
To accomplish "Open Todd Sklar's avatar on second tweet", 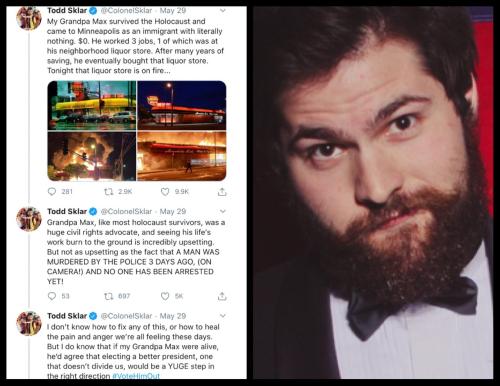I will pyautogui.click(x=29, y=219).
